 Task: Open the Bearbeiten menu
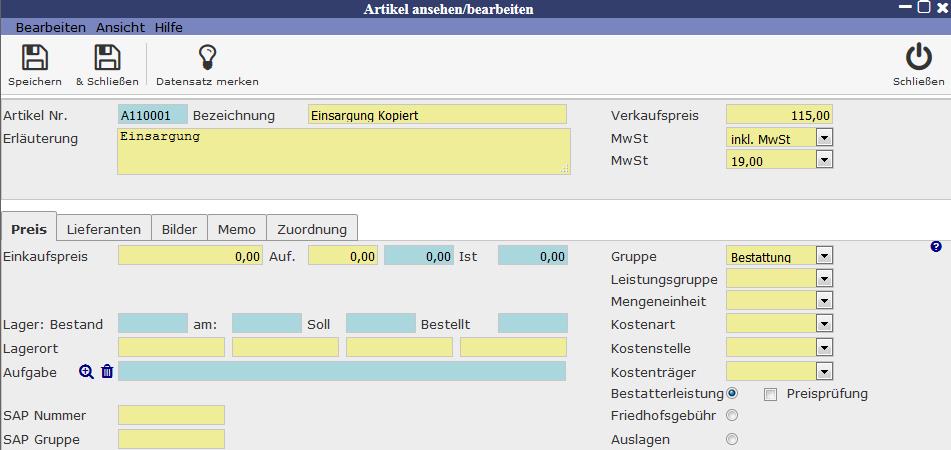click(51, 27)
